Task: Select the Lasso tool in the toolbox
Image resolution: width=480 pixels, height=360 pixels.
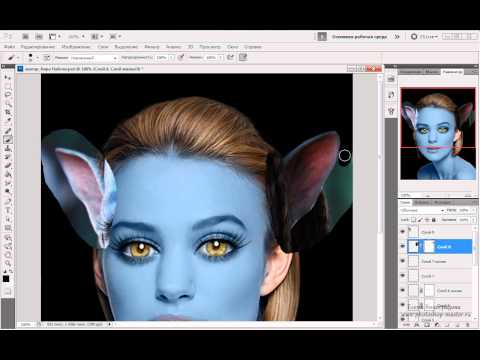Action: [x=7, y=95]
